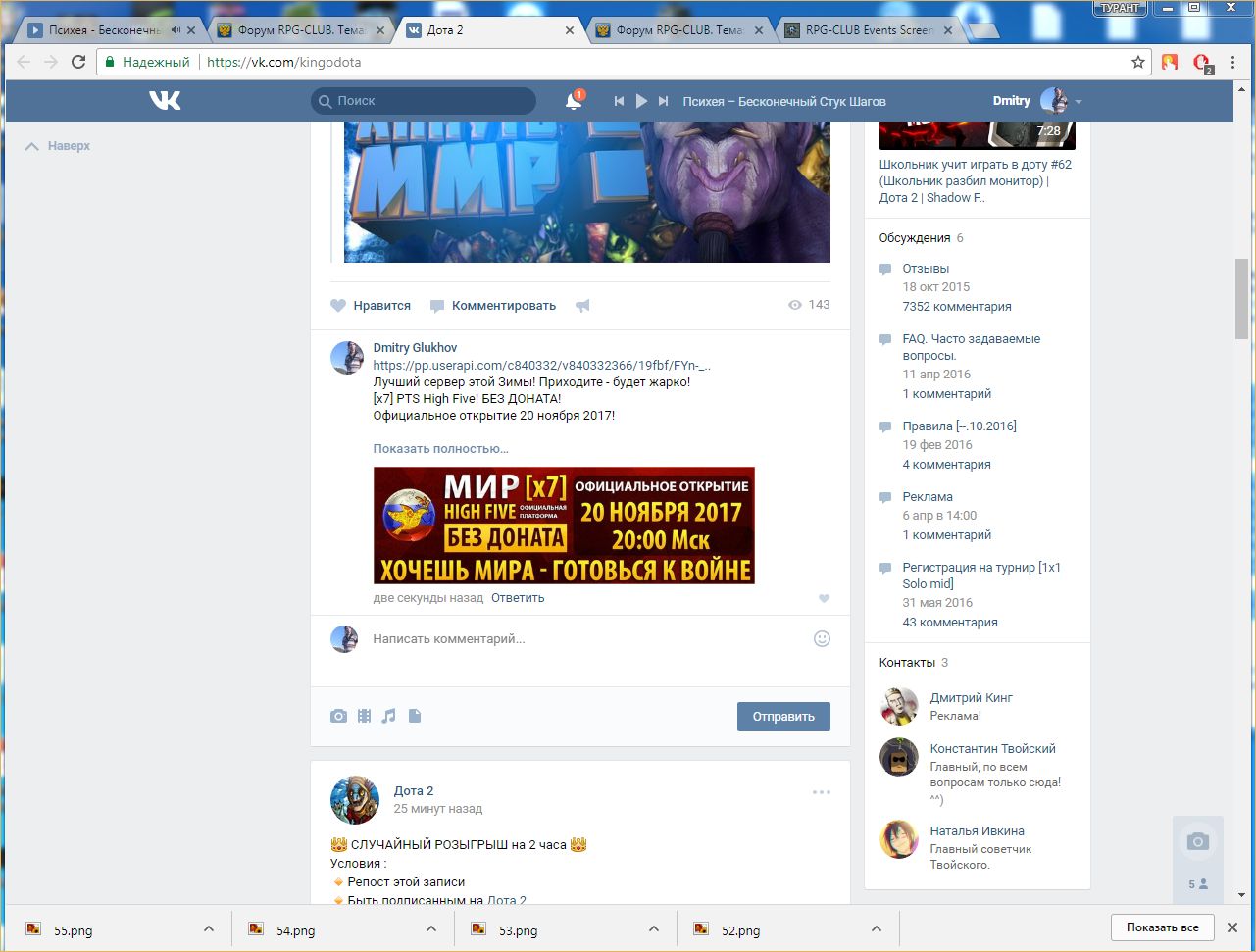The height and width of the screenshot is (952, 1256).
Task: Click Показать все downloads button
Action: click(x=1162, y=927)
